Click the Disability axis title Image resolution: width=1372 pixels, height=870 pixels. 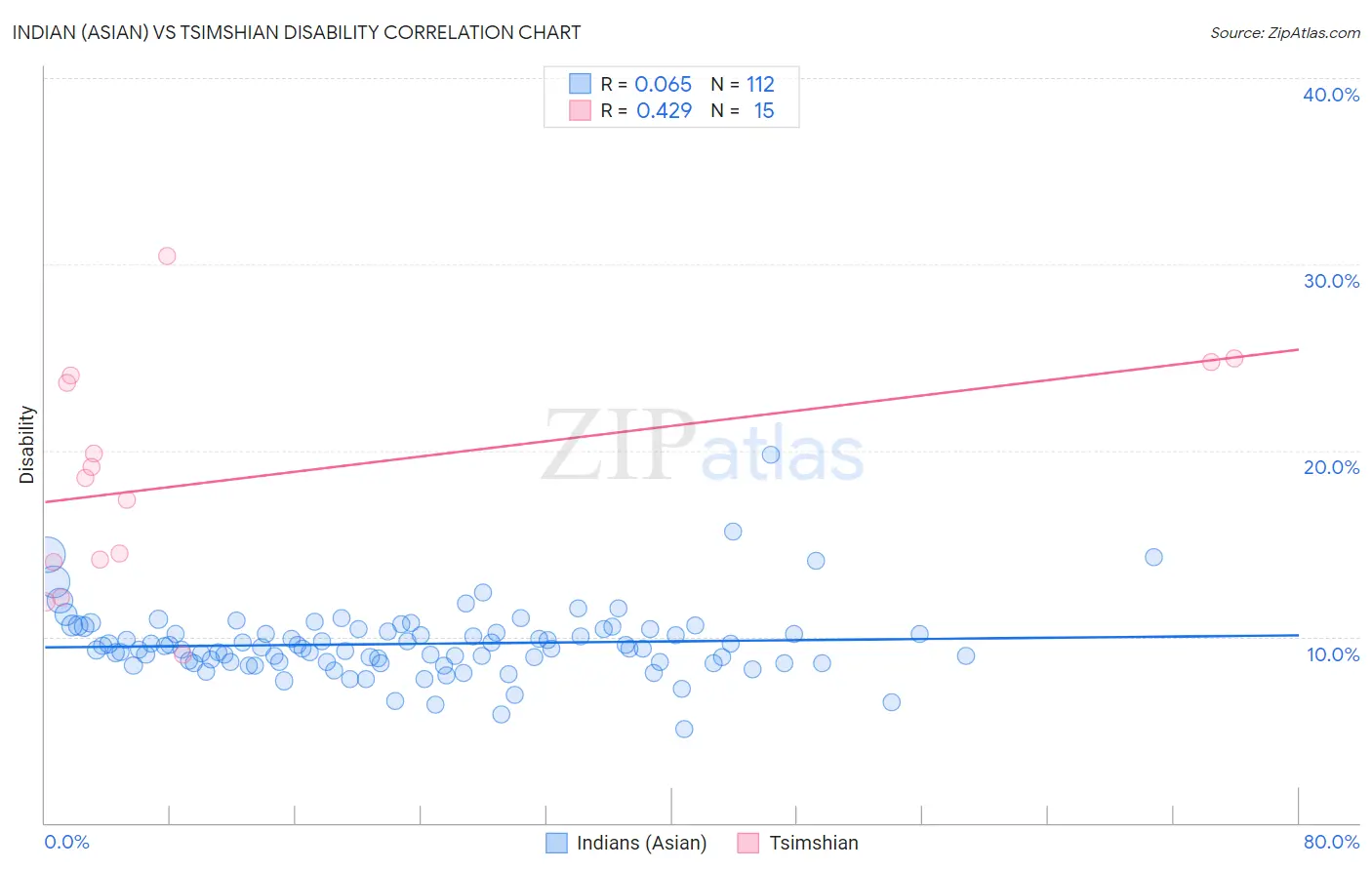(x=27, y=445)
